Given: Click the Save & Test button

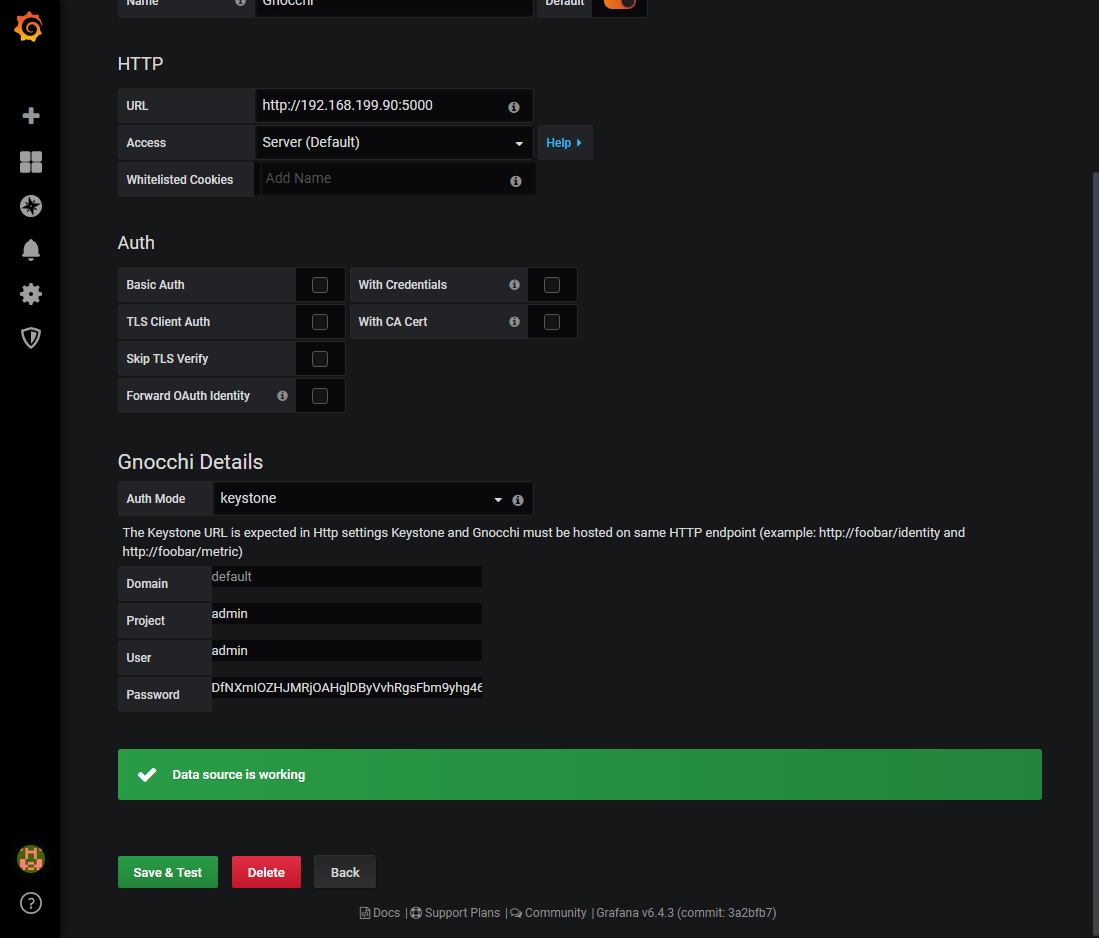Looking at the screenshot, I should (167, 871).
